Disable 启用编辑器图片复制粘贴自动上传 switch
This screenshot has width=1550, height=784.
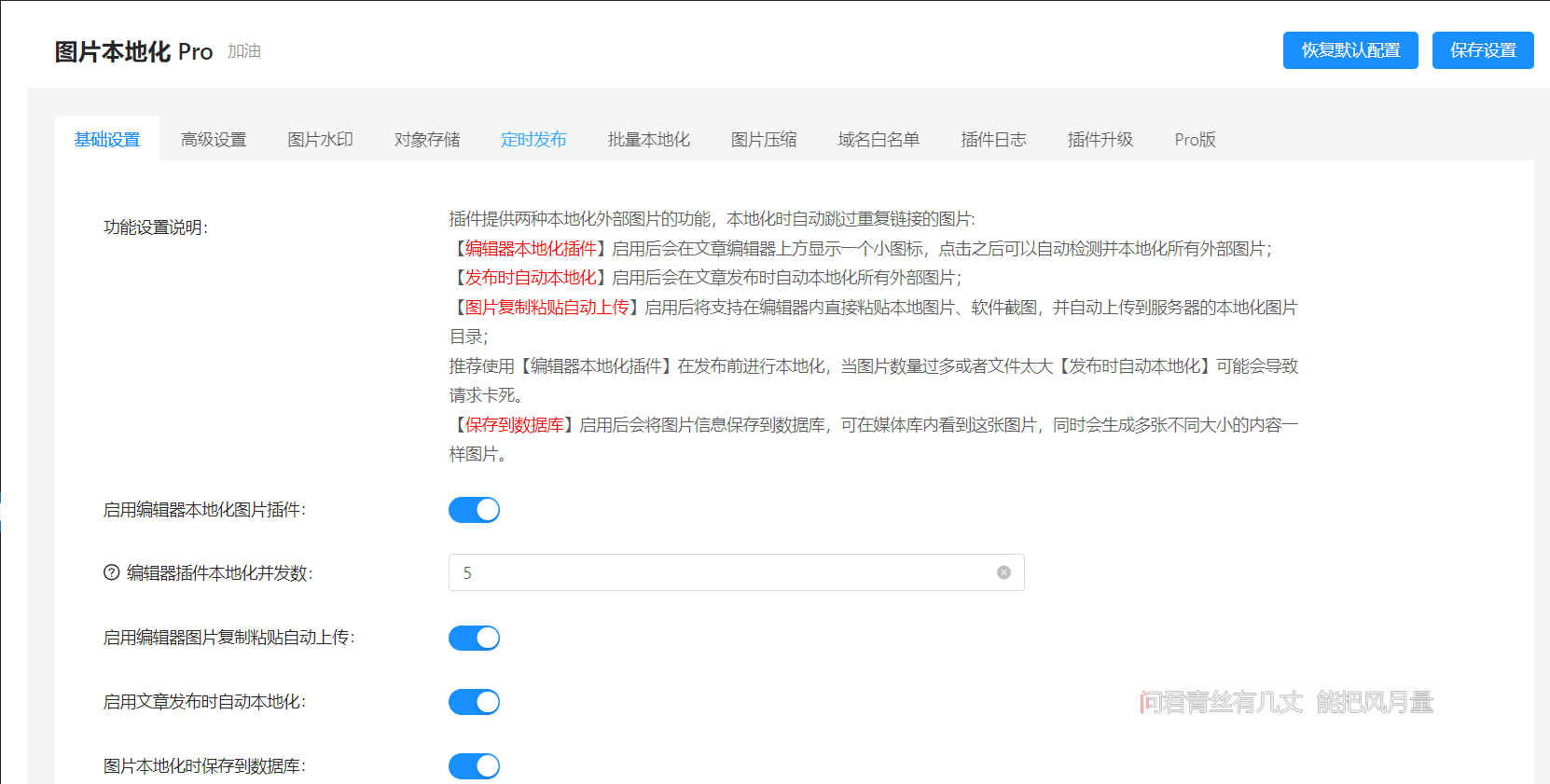475,638
